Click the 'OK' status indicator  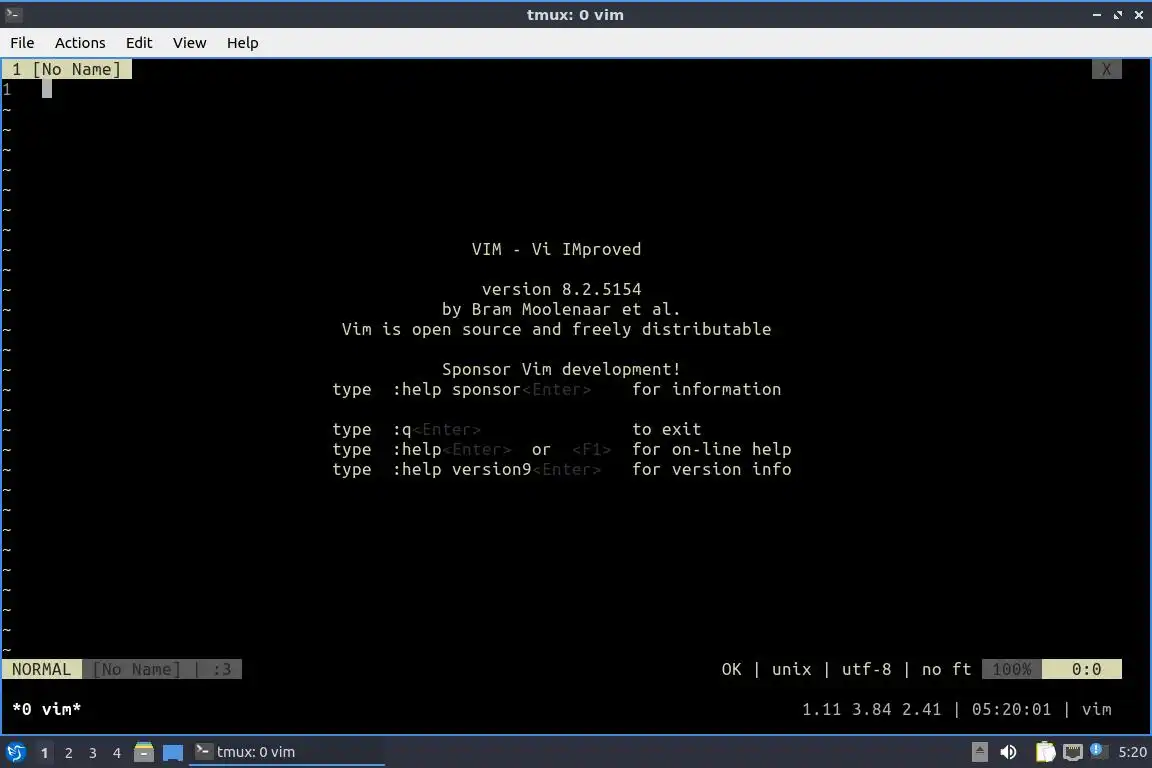(x=731, y=669)
